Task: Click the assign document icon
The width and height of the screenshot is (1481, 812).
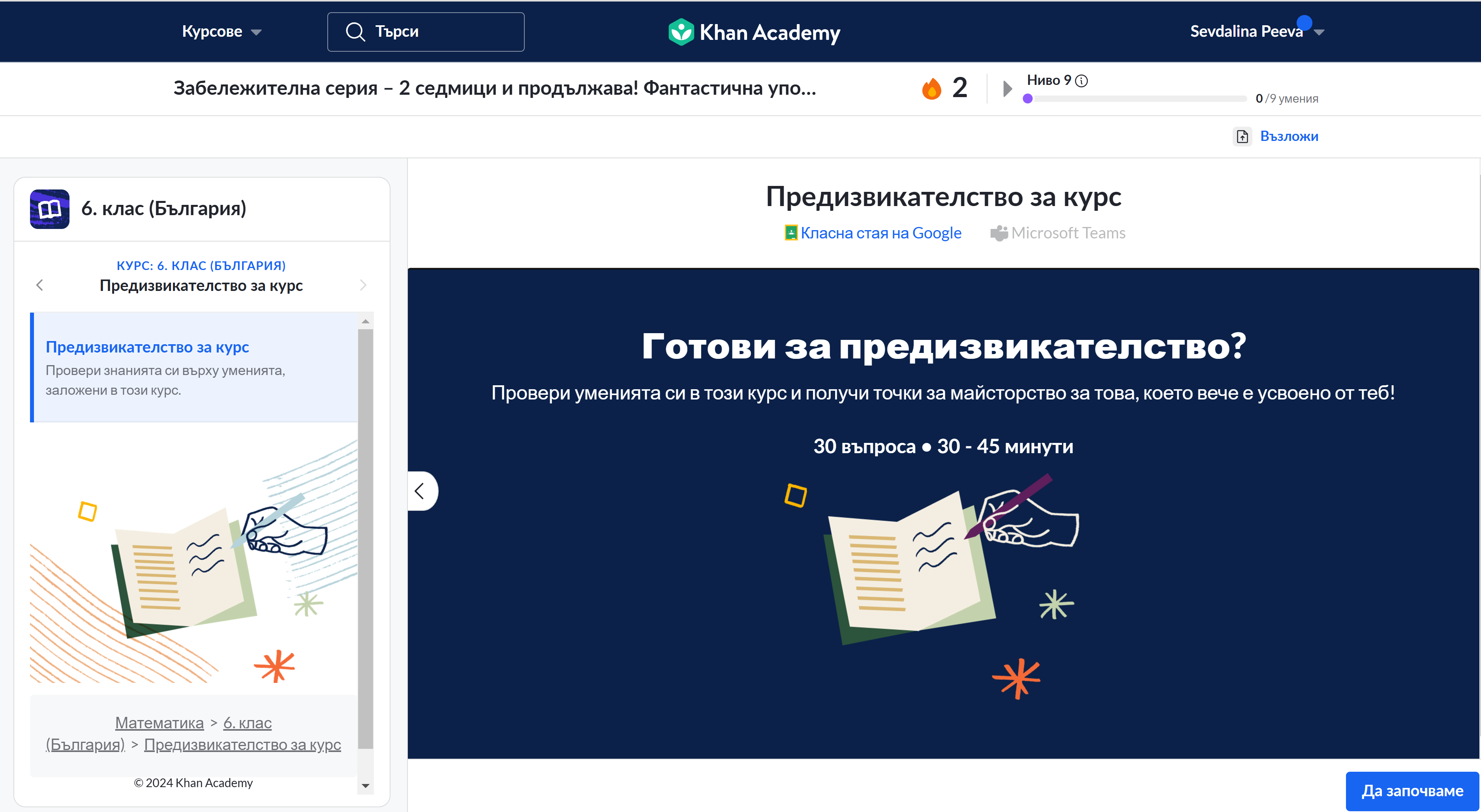Action: point(1243,136)
